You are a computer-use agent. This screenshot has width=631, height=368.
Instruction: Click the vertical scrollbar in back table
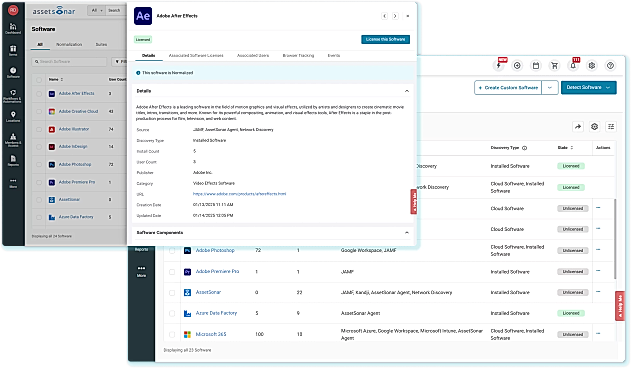click(615, 238)
